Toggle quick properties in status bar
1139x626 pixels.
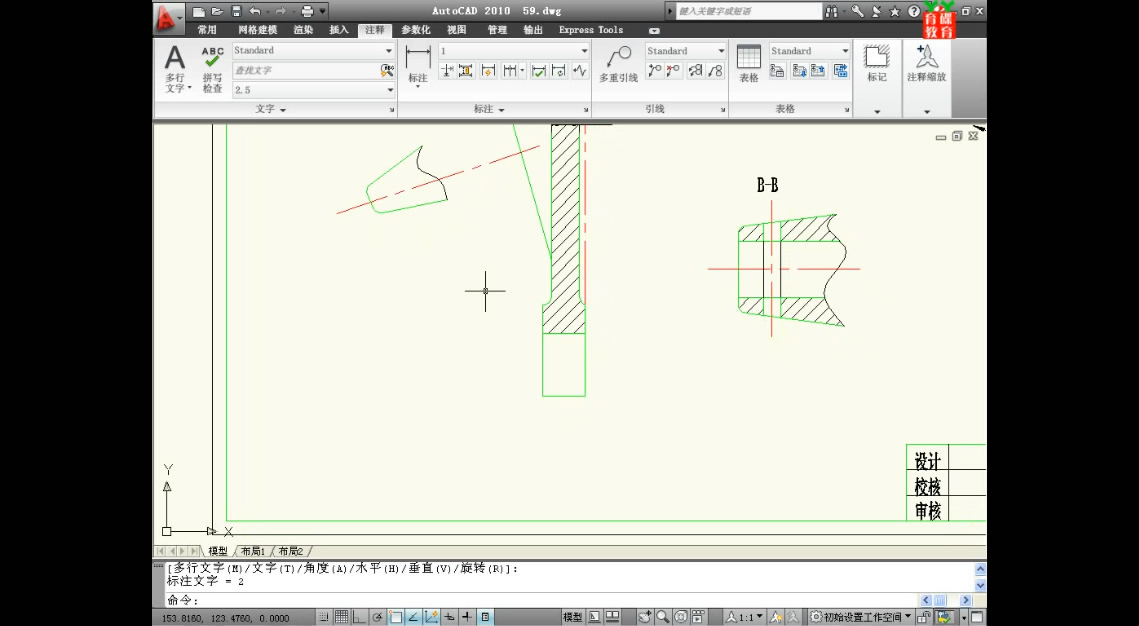[485, 617]
